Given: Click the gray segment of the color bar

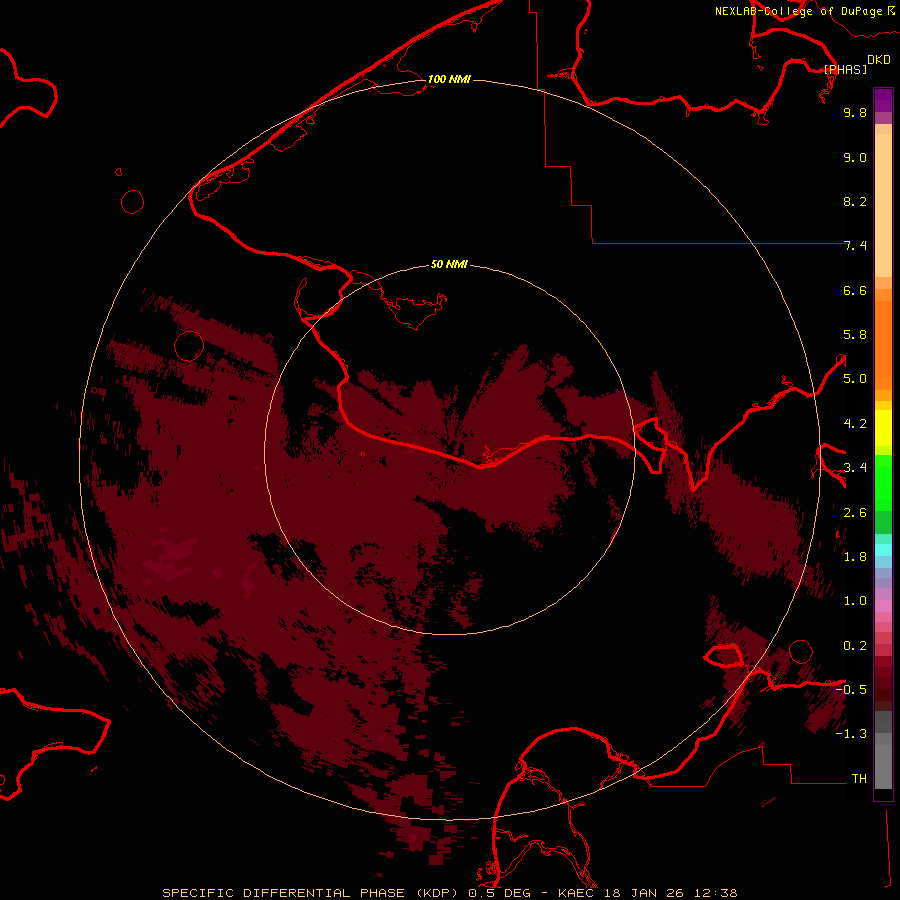Looking at the screenshot, I should tap(883, 750).
